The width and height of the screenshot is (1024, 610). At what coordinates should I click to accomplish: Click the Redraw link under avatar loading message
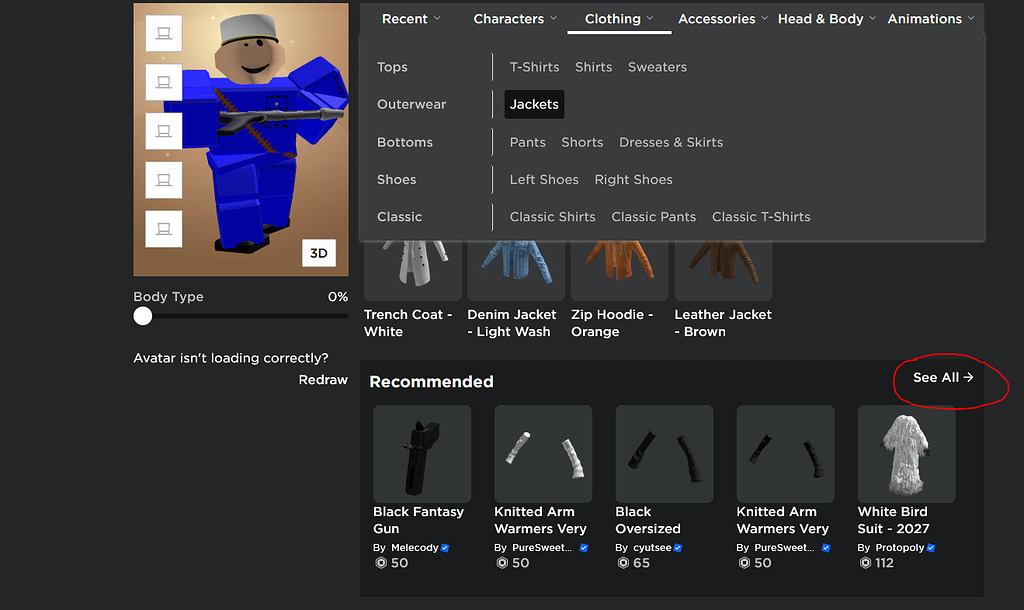tap(323, 379)
